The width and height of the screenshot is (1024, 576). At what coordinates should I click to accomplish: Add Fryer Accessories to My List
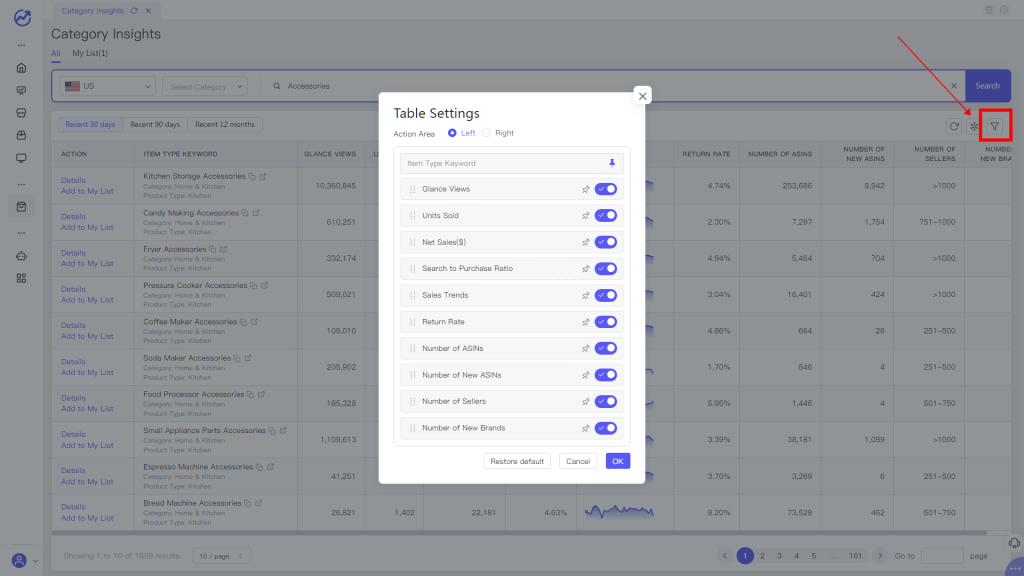(x=87, y=264)
